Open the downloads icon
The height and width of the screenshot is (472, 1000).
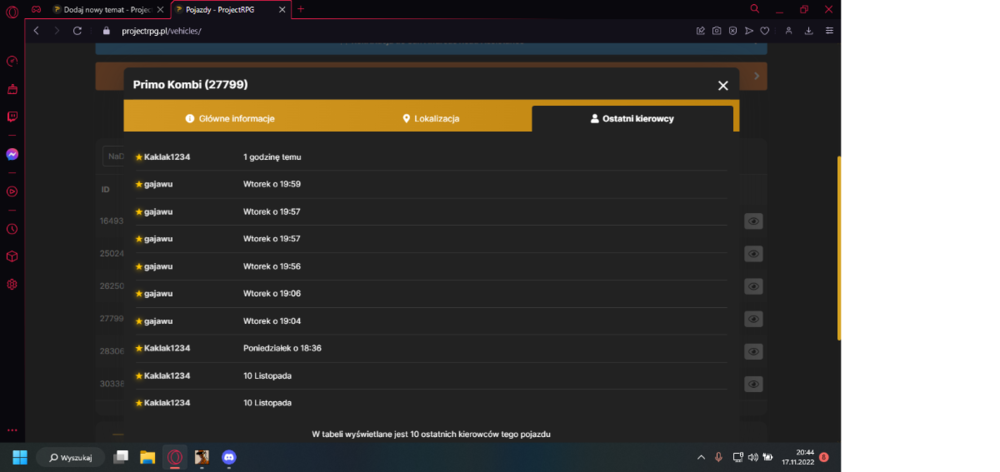pyautogui.click(x=809, y=31)
